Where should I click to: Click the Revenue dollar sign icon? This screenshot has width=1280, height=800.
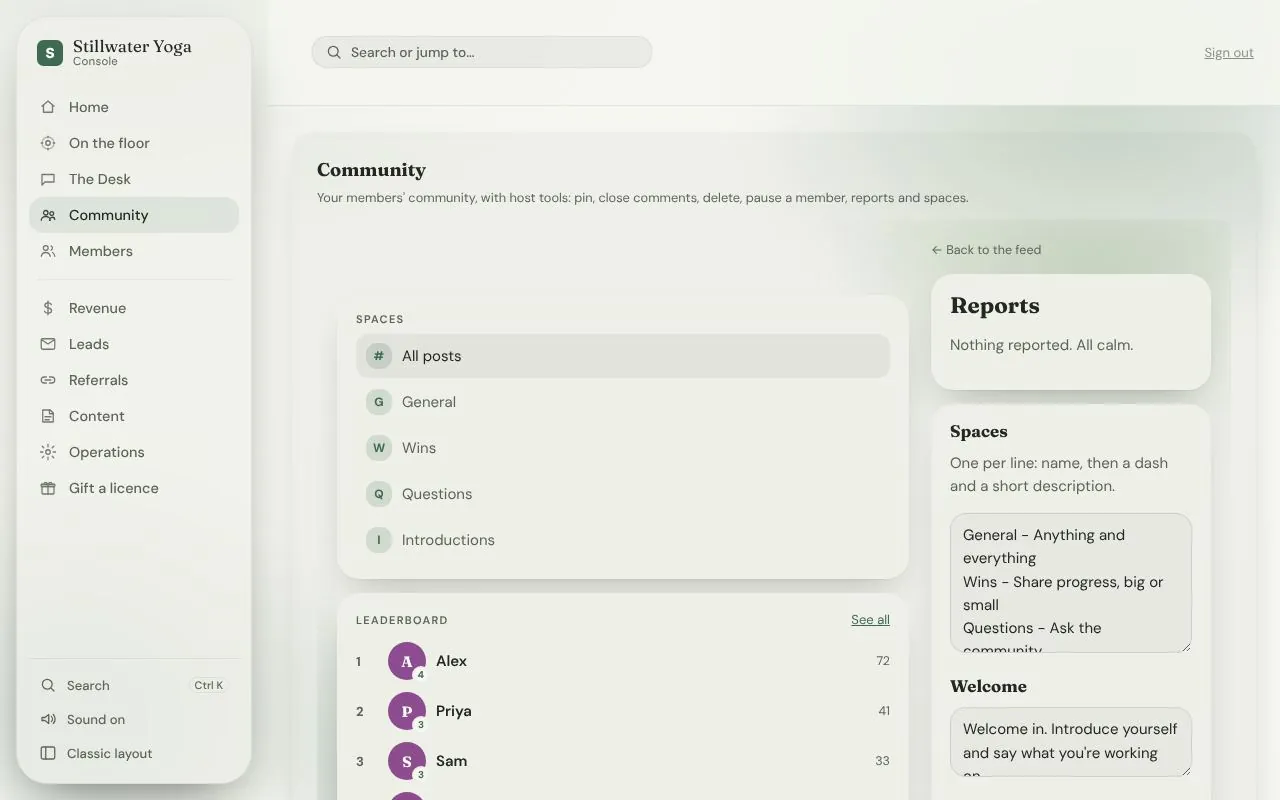tap(48, 308)
